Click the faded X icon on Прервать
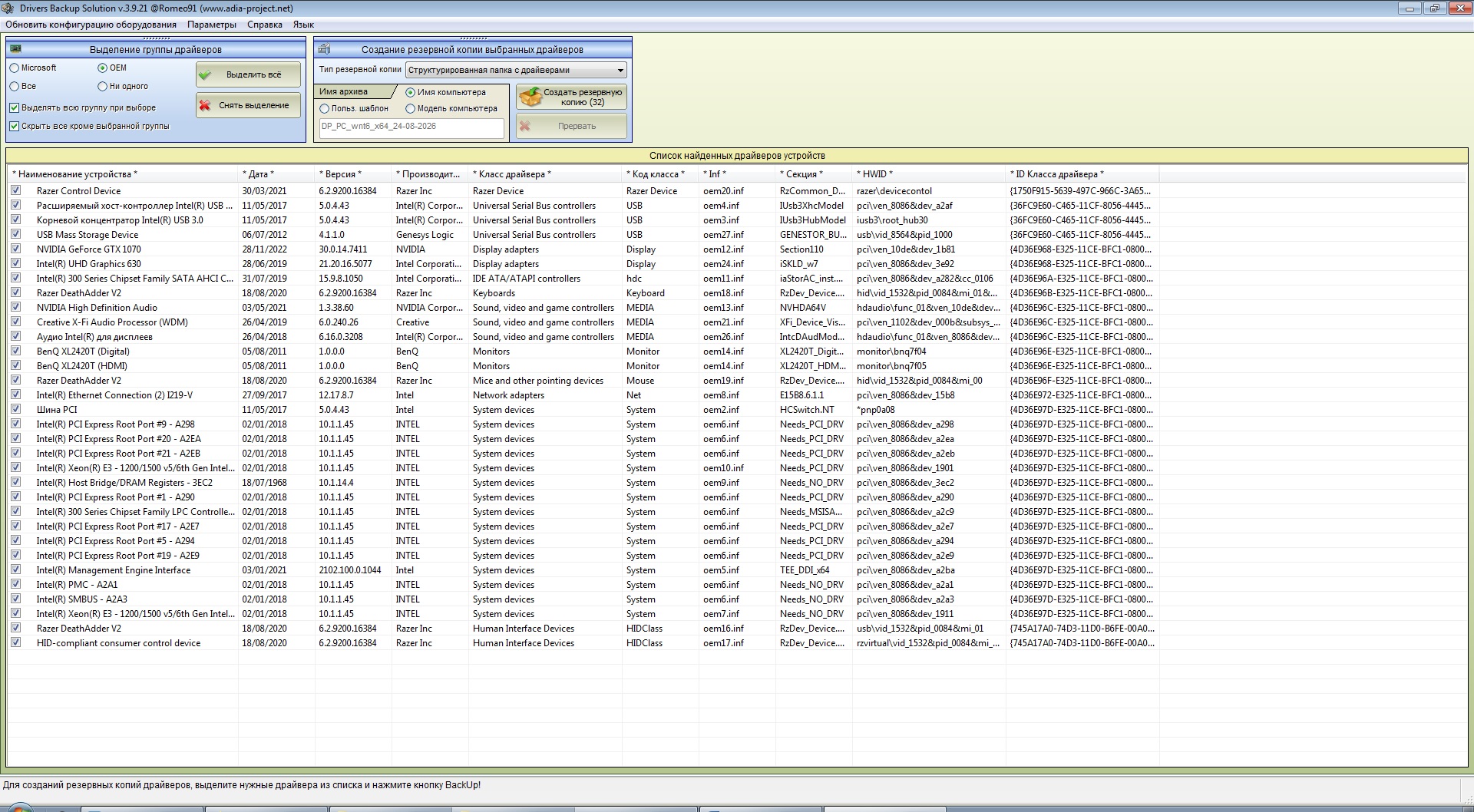1474x812 pixels. tap(524, 126)
